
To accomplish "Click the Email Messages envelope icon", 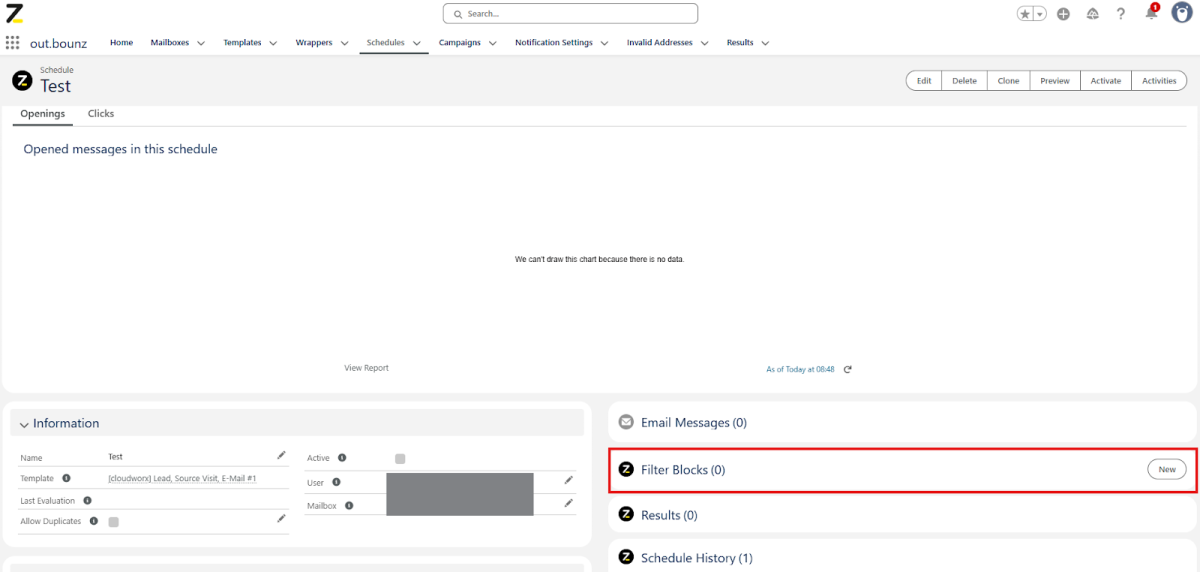I will click(x=627, y=422).
